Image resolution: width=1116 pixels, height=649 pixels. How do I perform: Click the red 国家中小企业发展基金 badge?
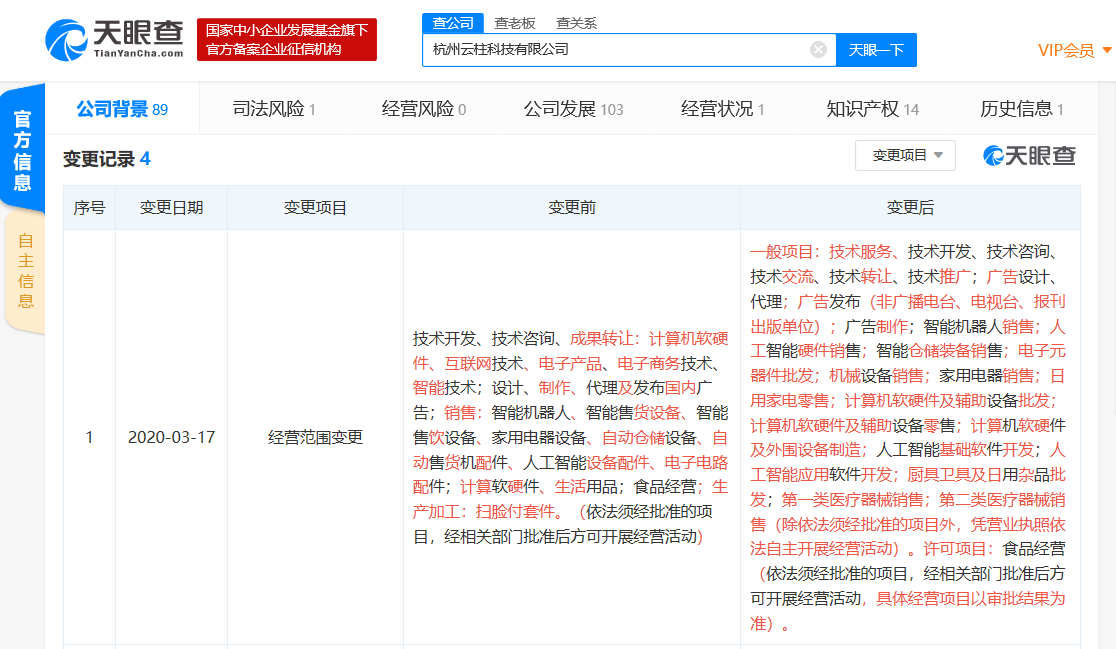pos(287,39)
